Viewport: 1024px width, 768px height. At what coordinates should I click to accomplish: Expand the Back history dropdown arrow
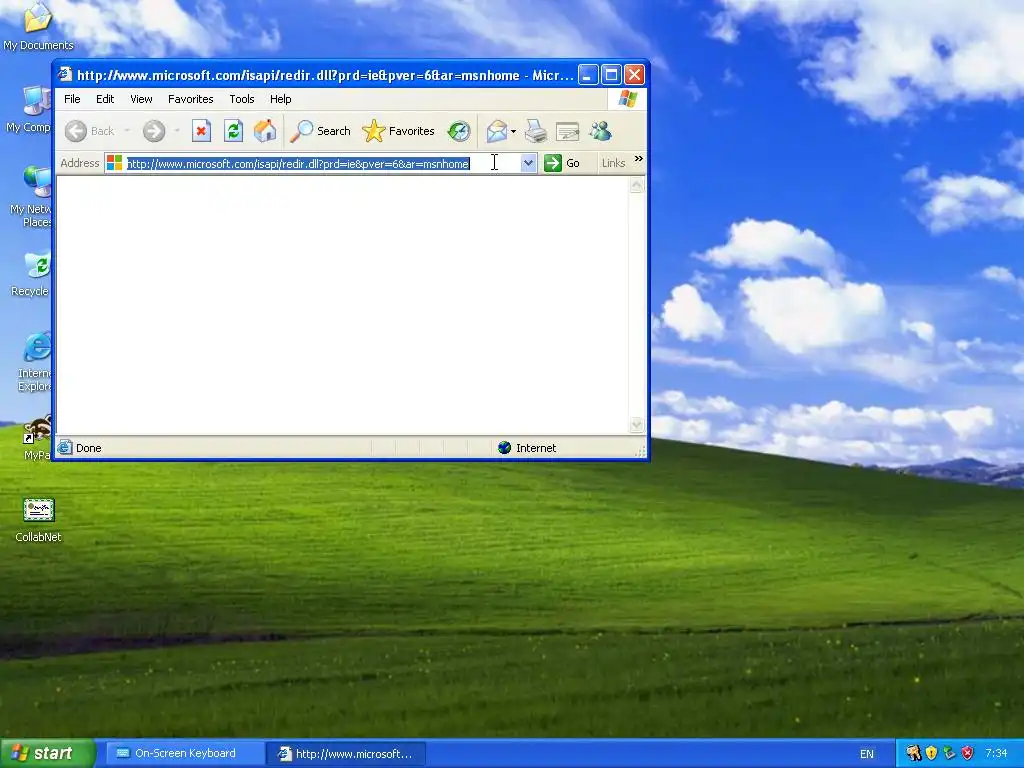[127, 131]
